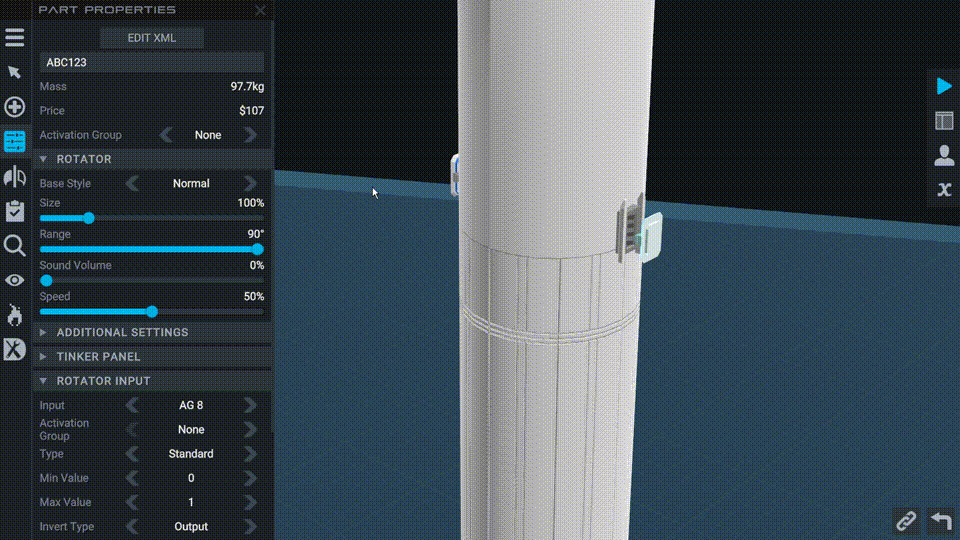Click the Edit XML button
The width and height of the screenshot is (960, 540).
click(x=151, y=38)
